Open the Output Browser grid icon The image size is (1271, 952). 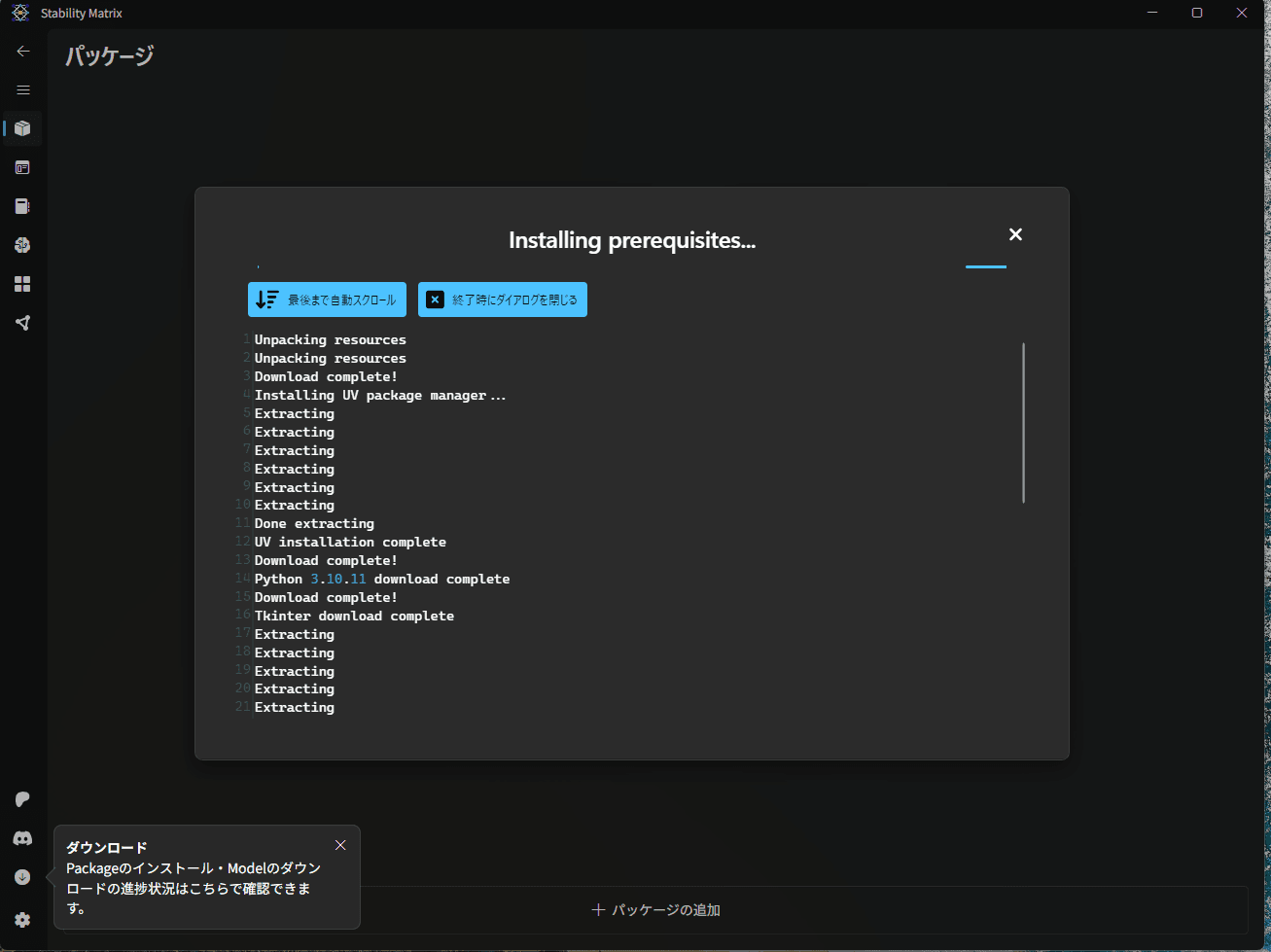tap(23, 284)
